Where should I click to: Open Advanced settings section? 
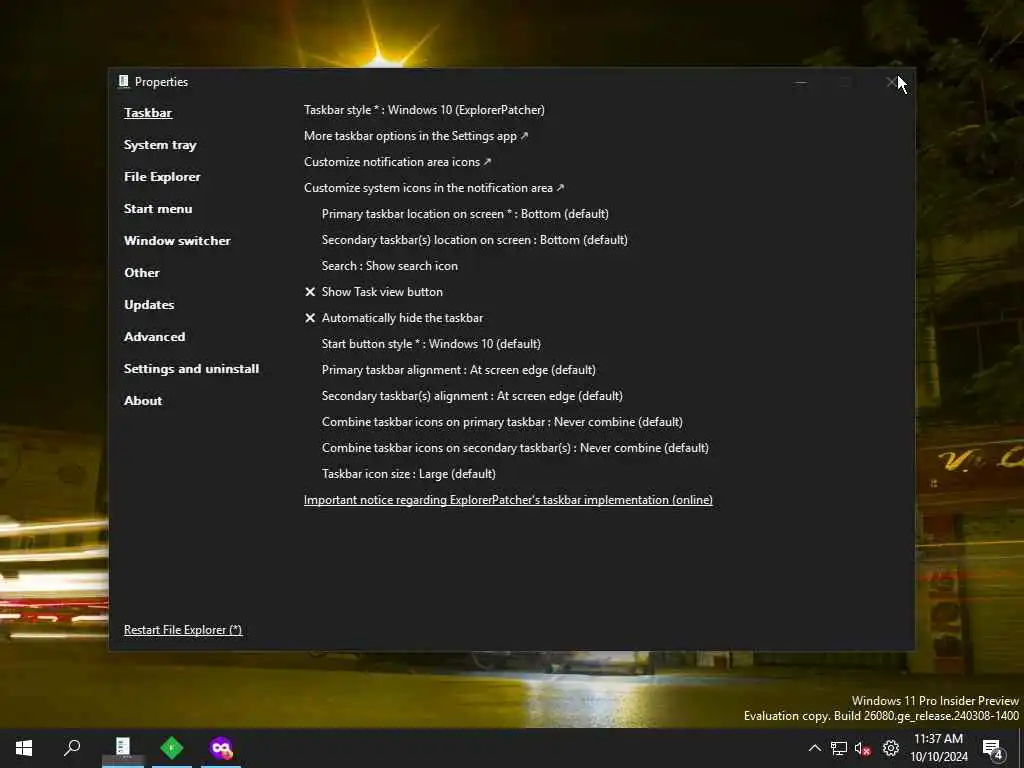point(155,336)
